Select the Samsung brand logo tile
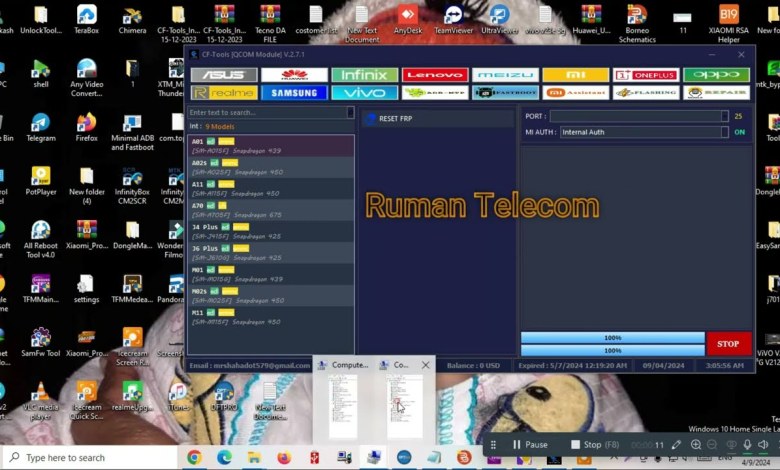The image size is (780, 470). [293, 92]
